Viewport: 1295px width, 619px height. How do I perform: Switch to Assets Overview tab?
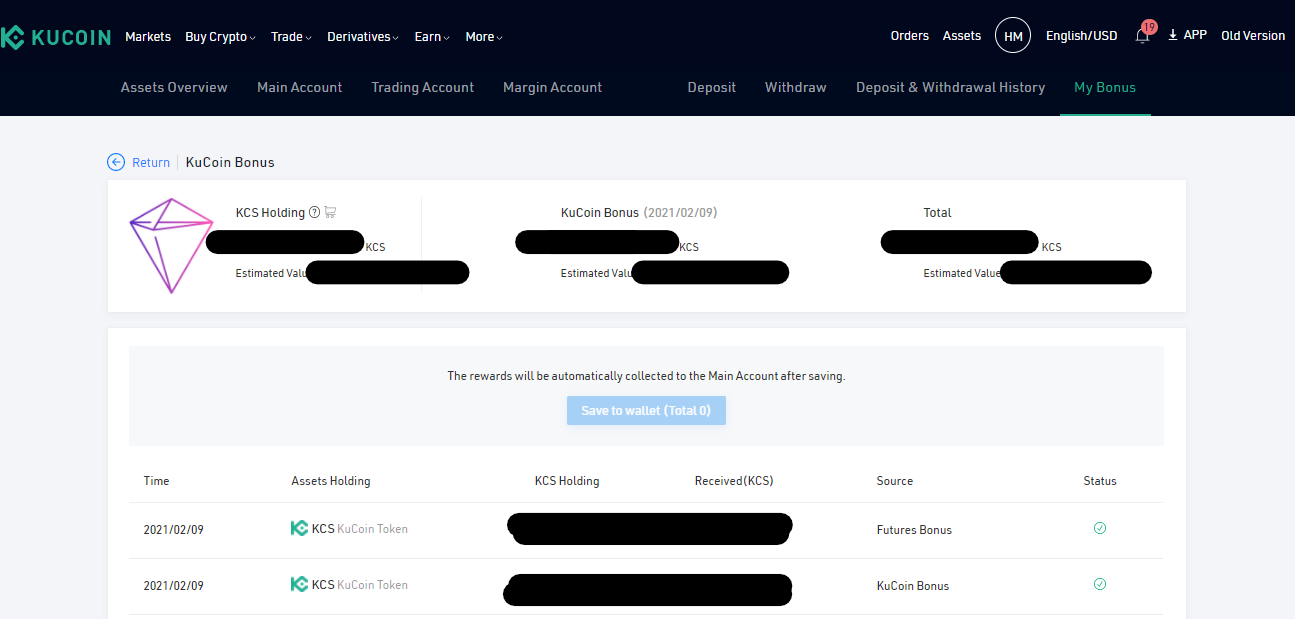(174, 87)
